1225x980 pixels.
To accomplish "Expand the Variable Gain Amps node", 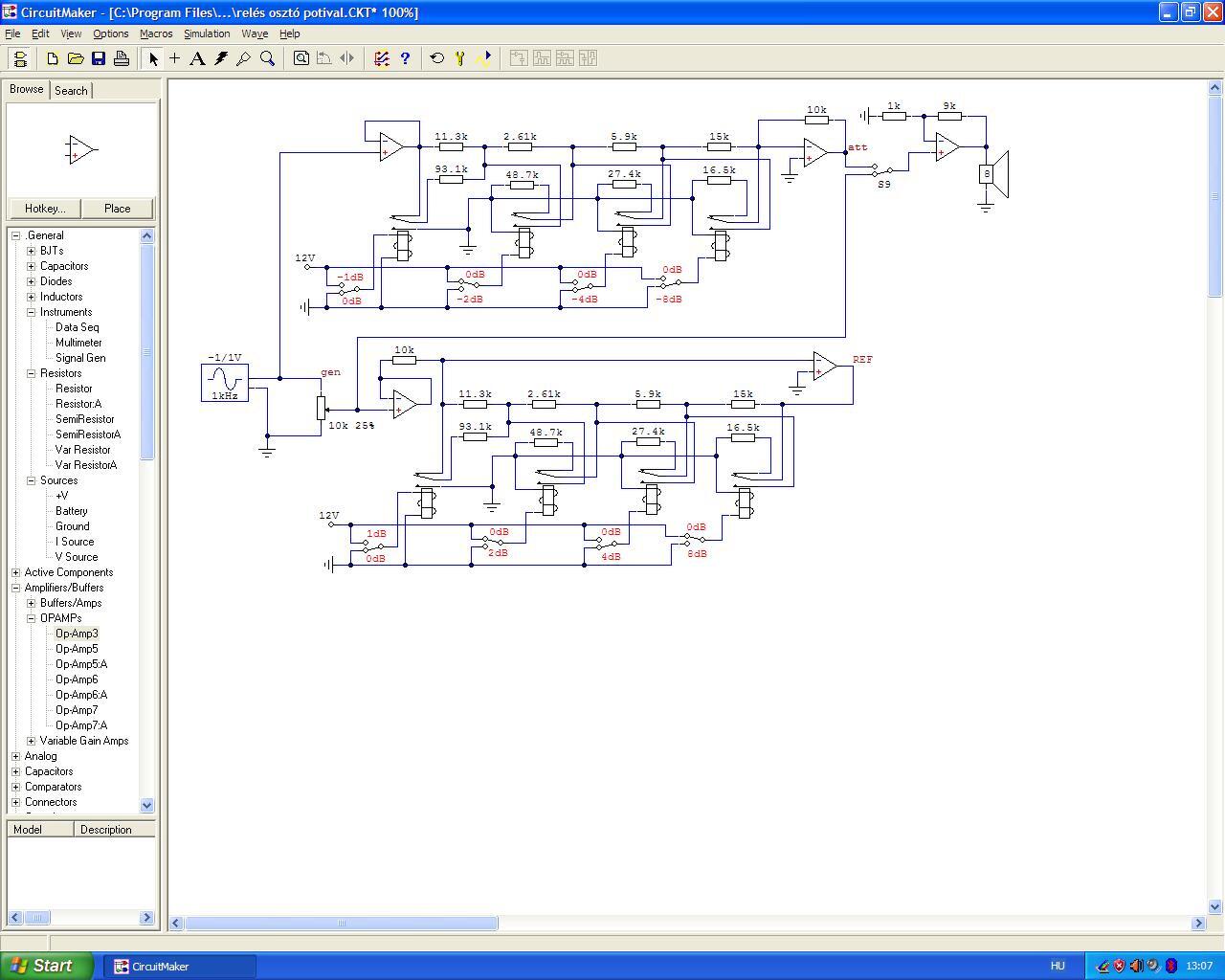I will coord(32,741).
